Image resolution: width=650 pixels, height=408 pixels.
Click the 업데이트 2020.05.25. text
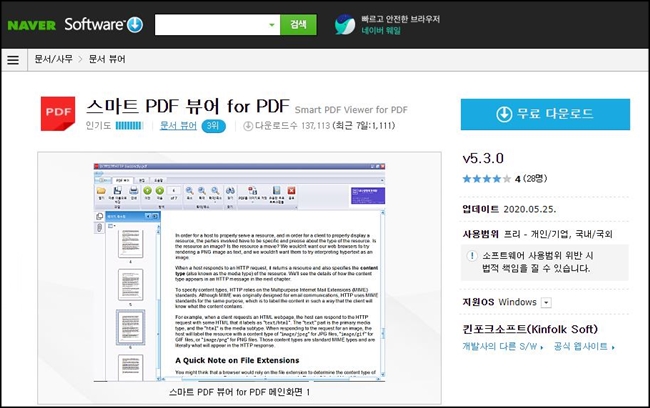point(509,209)
